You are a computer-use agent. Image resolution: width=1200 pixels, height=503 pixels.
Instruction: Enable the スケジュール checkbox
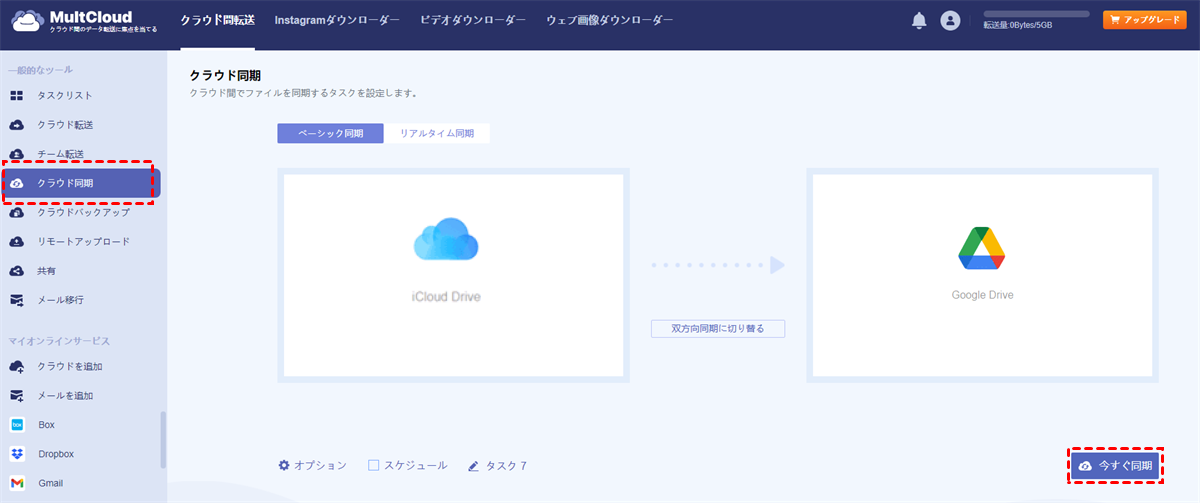click(374, 465)
